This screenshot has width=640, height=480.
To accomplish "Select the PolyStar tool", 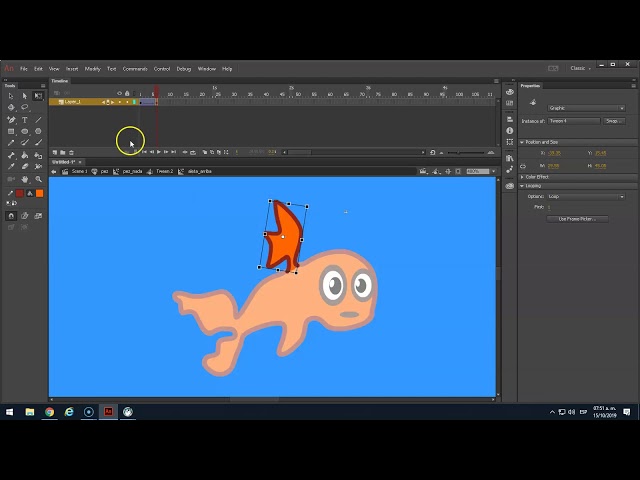I will coord(38,131).
